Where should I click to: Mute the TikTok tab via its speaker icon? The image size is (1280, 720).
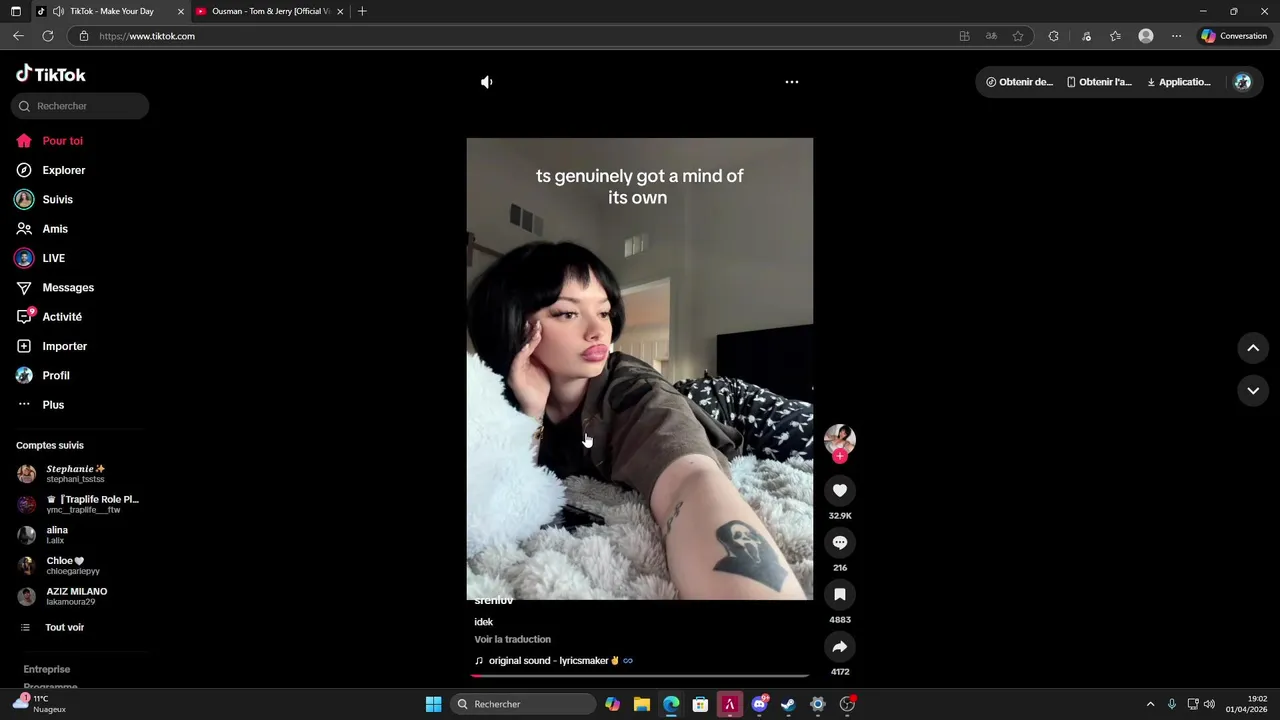tap(58, 11)
